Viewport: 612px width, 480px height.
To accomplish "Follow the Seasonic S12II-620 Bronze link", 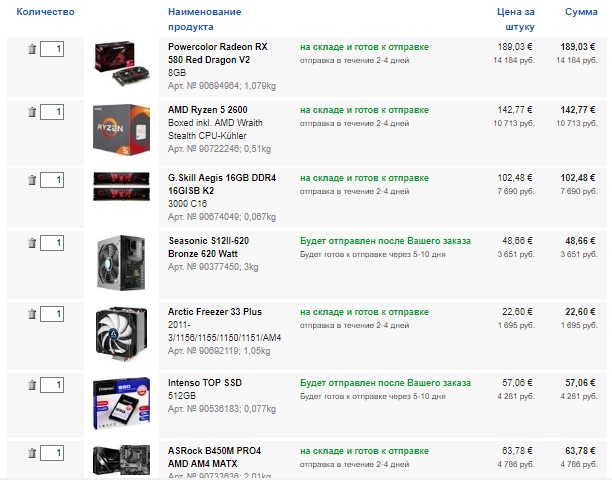I will coord(209,247).
